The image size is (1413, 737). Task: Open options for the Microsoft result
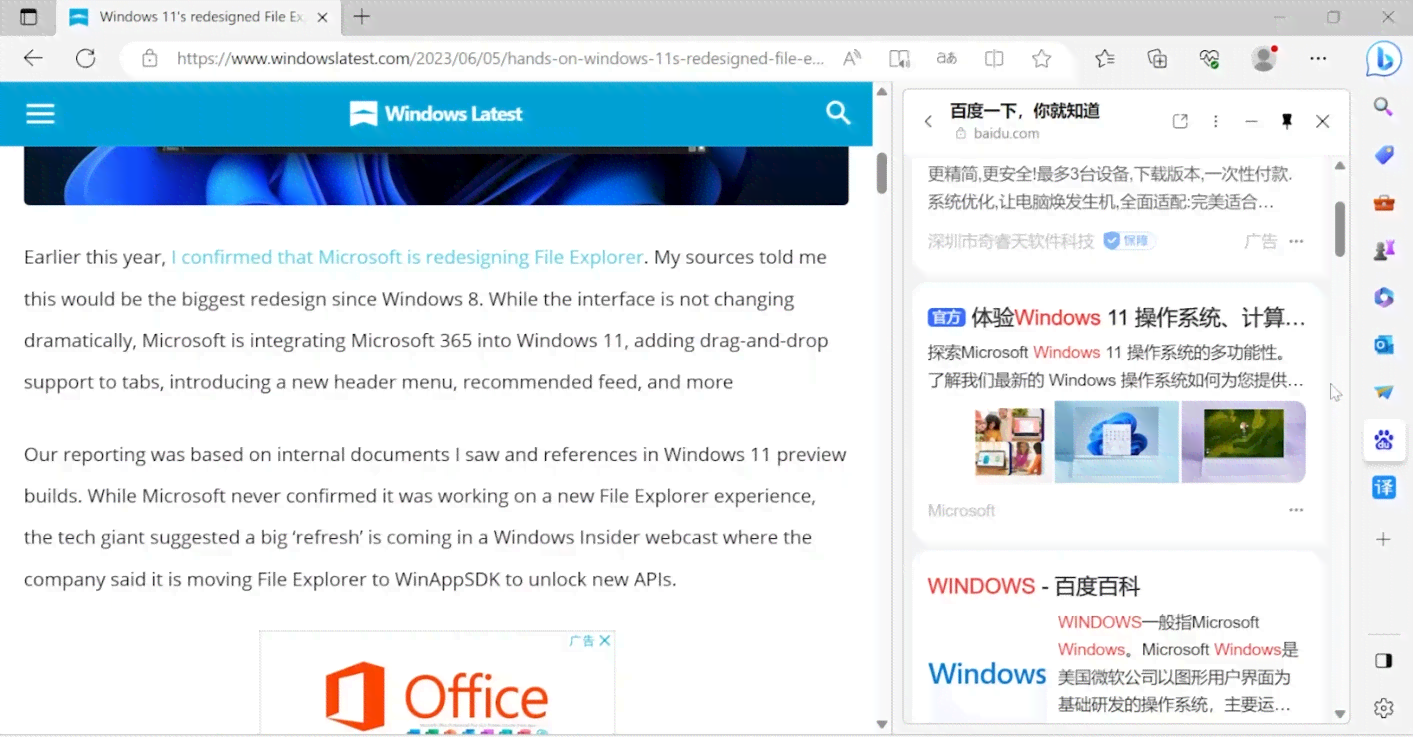click(1296, 510)
